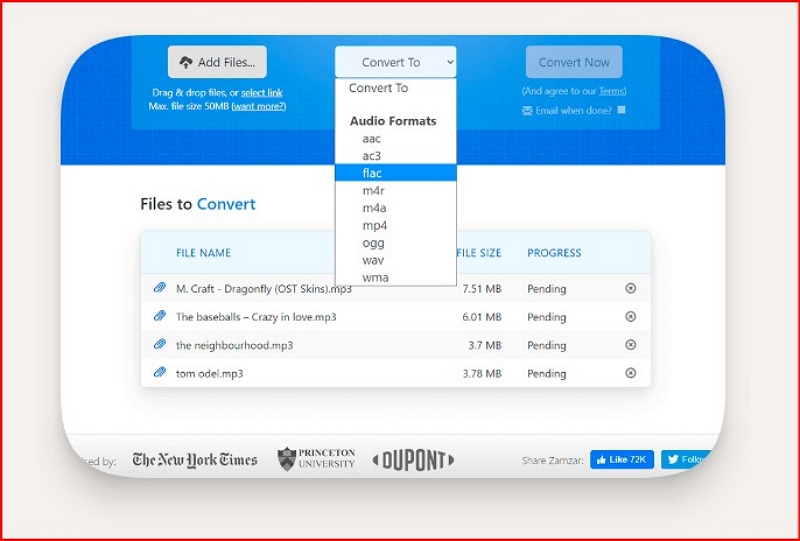This screenshot has height=541, width=800.
Task: Remove the neighbourhood.mp3 file
Action: [x=631, y=345]
